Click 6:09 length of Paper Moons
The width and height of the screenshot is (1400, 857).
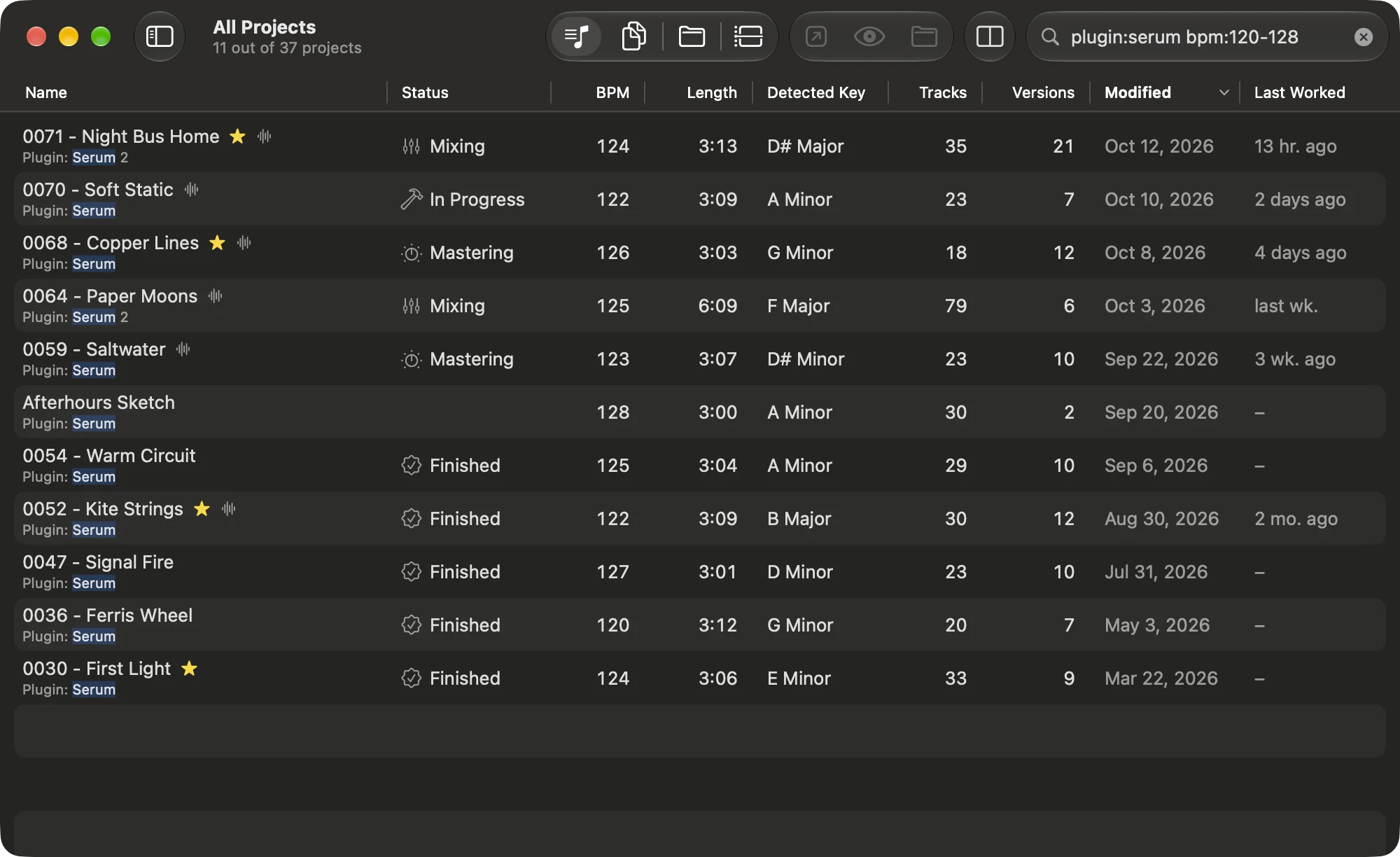[x=717, y=306]
